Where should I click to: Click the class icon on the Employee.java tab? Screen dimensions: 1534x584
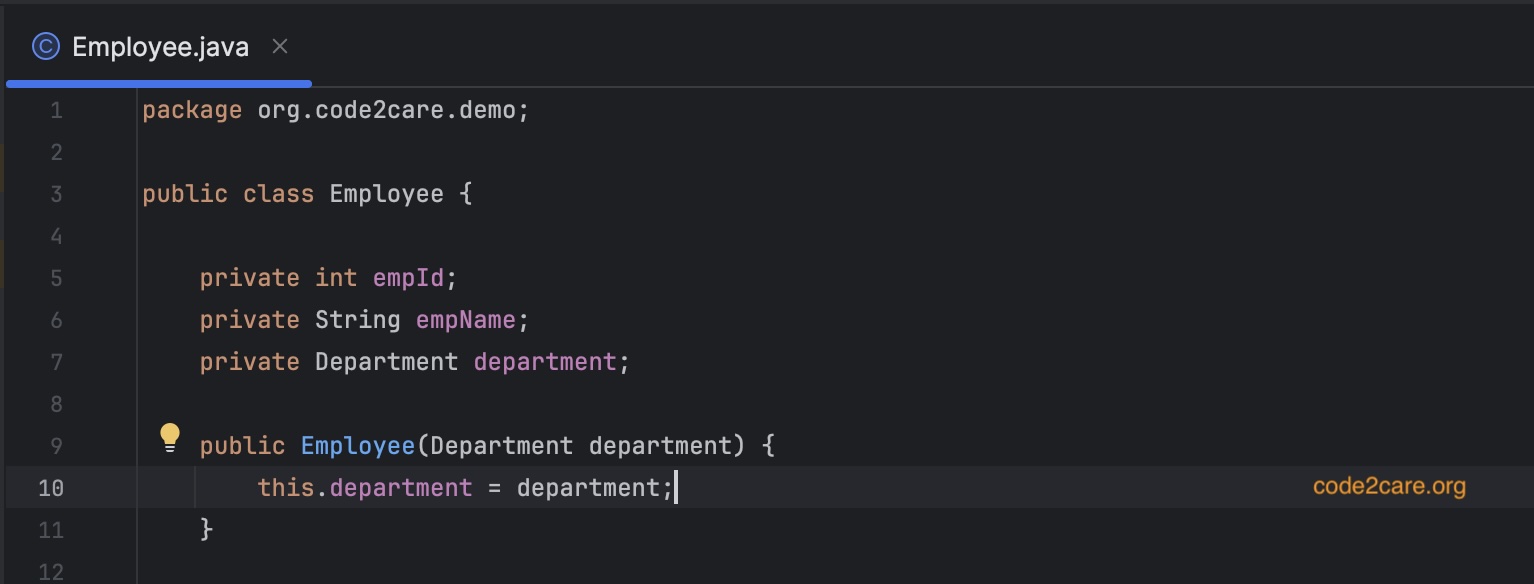click(x=46, y=46)
